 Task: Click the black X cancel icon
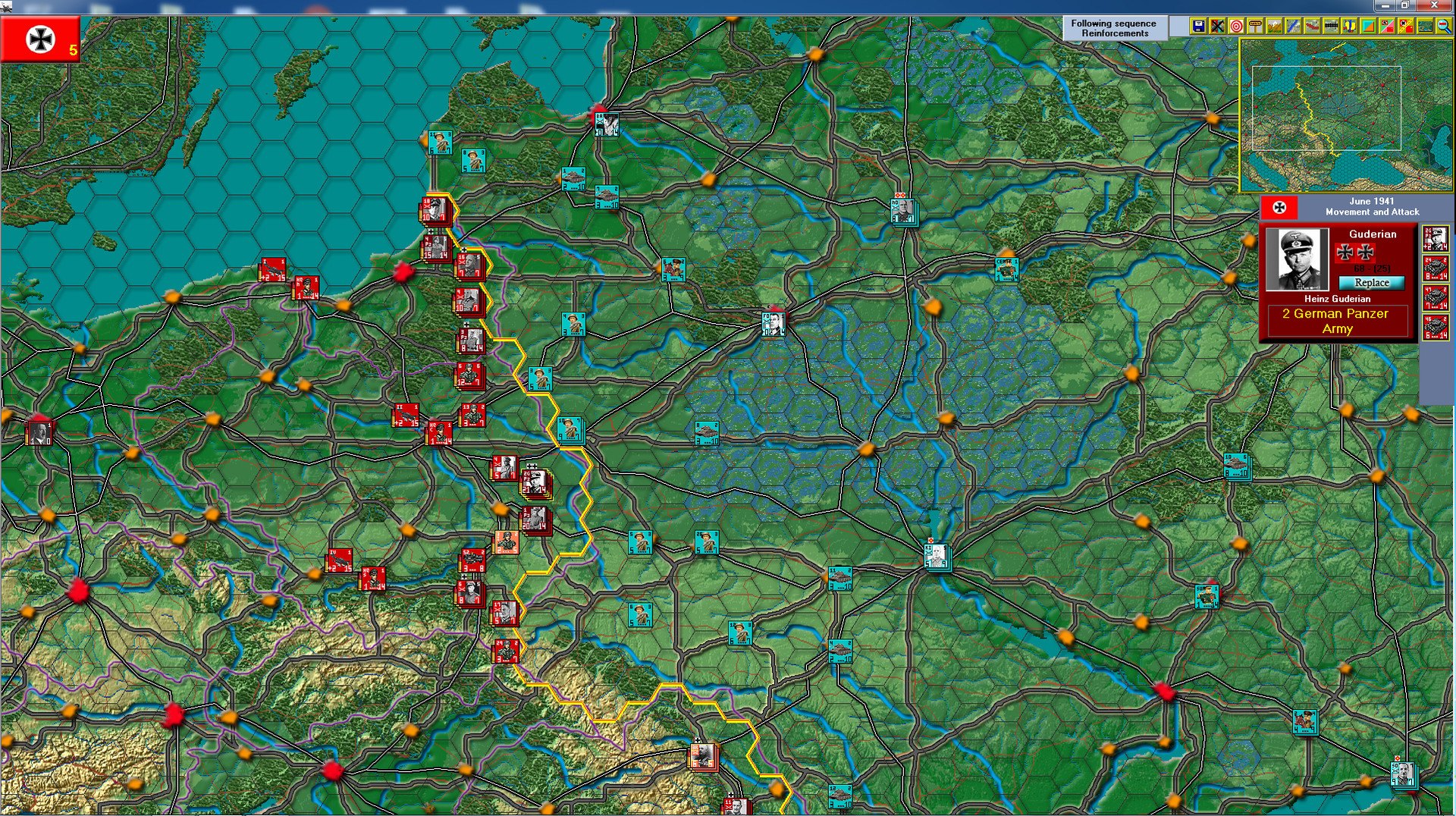tap(1217, 27)
